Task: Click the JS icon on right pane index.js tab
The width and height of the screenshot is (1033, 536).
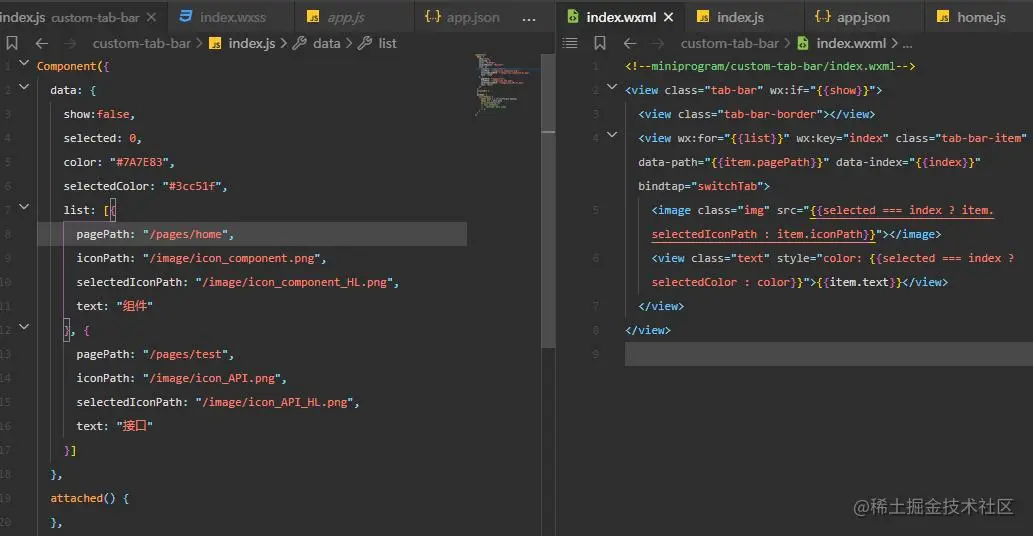Action: click(x=704, y=17)
